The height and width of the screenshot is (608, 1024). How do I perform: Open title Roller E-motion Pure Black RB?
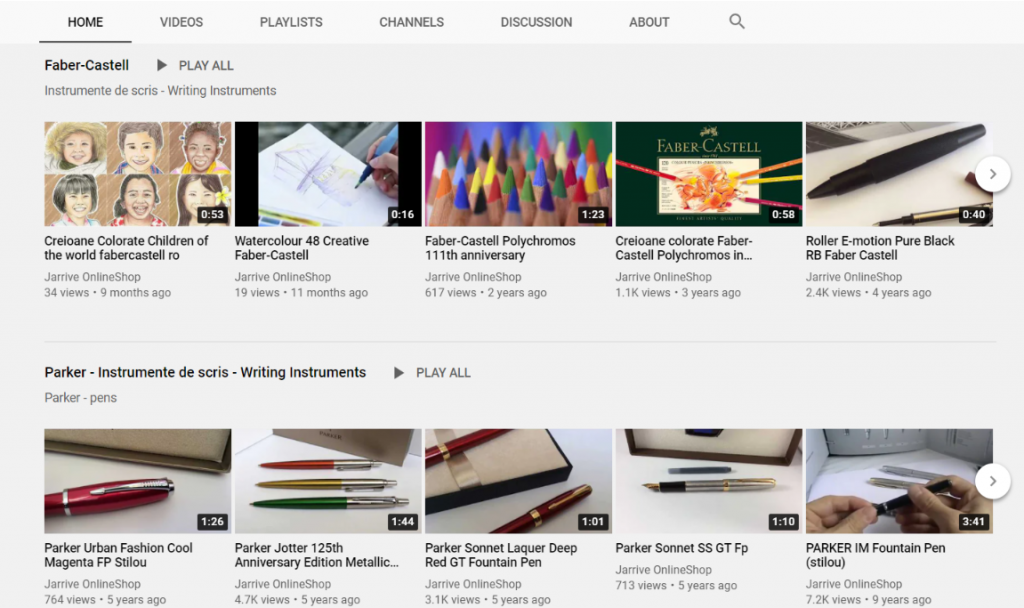coord(880,248)
